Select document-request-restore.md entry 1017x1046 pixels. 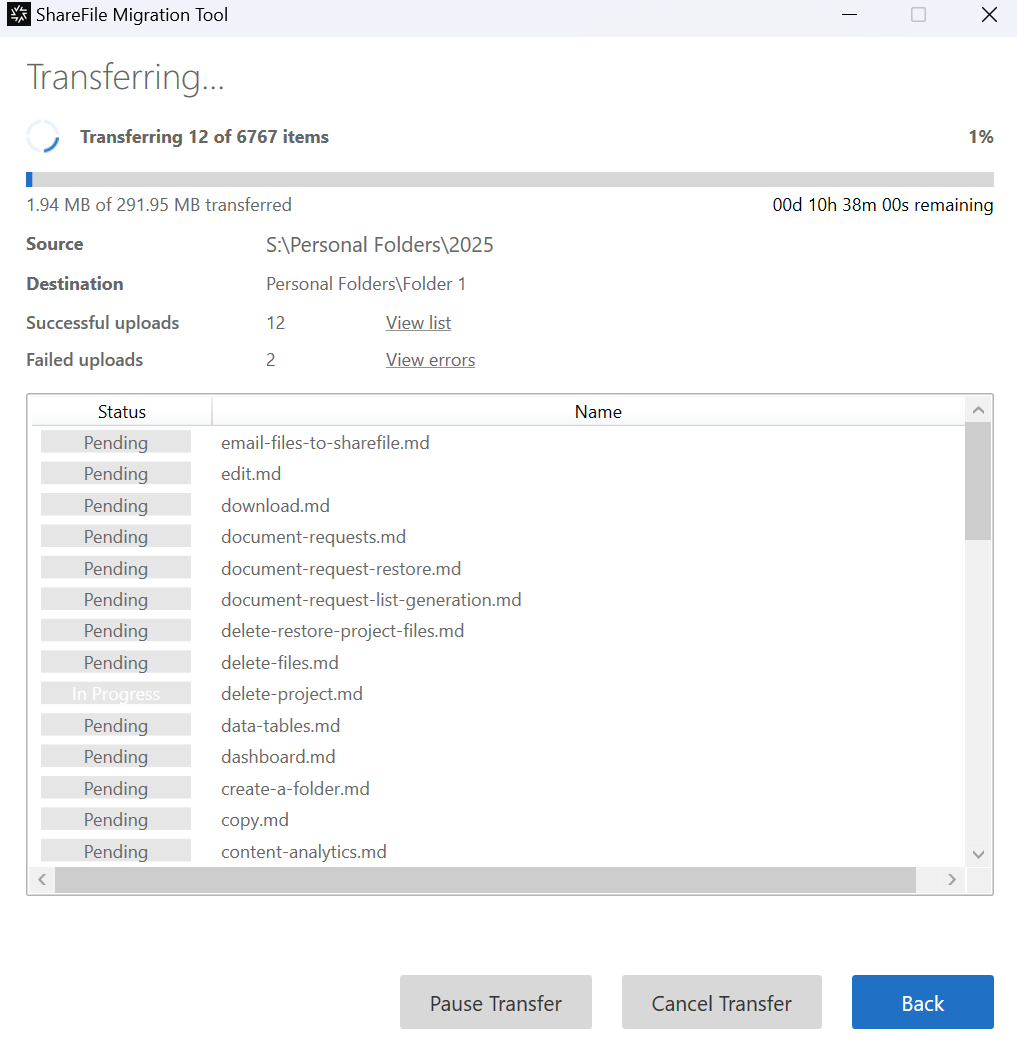341,568
